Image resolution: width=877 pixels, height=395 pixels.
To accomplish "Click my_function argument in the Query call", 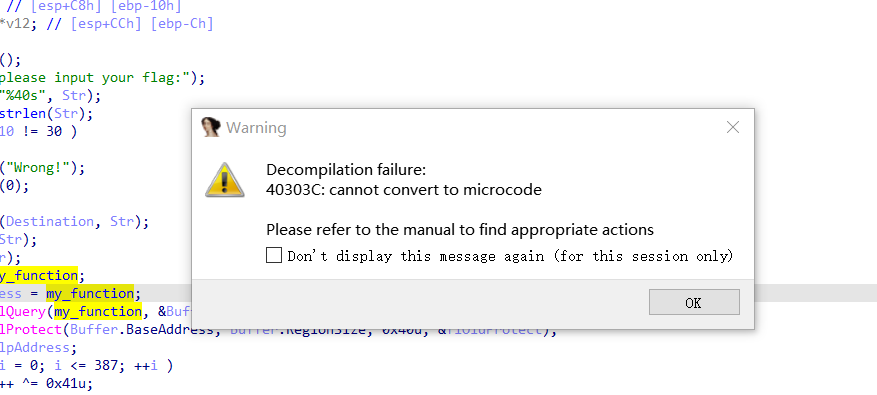I will (98, 311).
